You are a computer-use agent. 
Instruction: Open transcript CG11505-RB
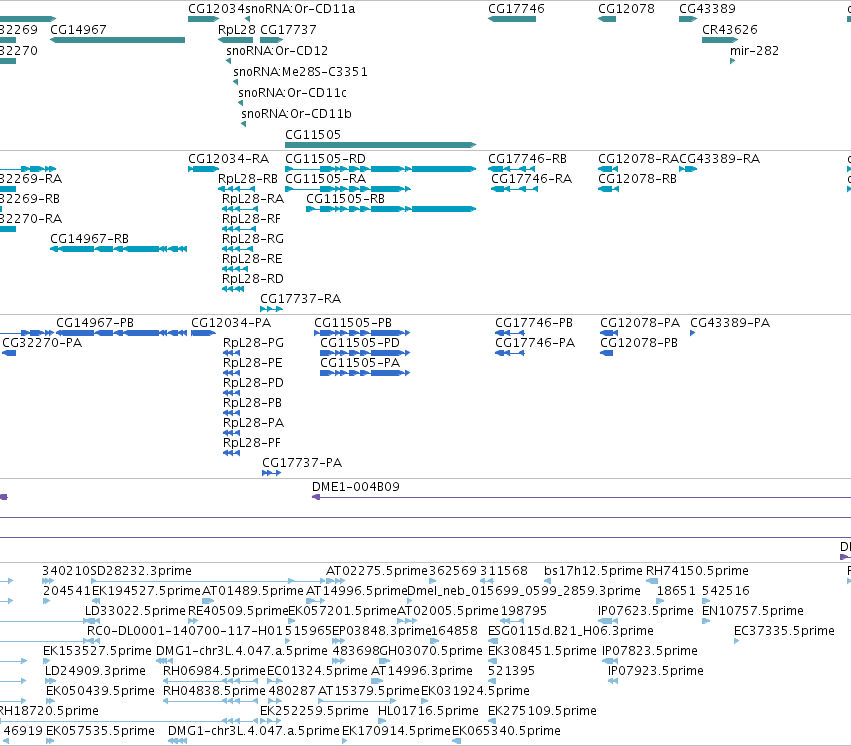pyautogui.click(x=346, y=199)
